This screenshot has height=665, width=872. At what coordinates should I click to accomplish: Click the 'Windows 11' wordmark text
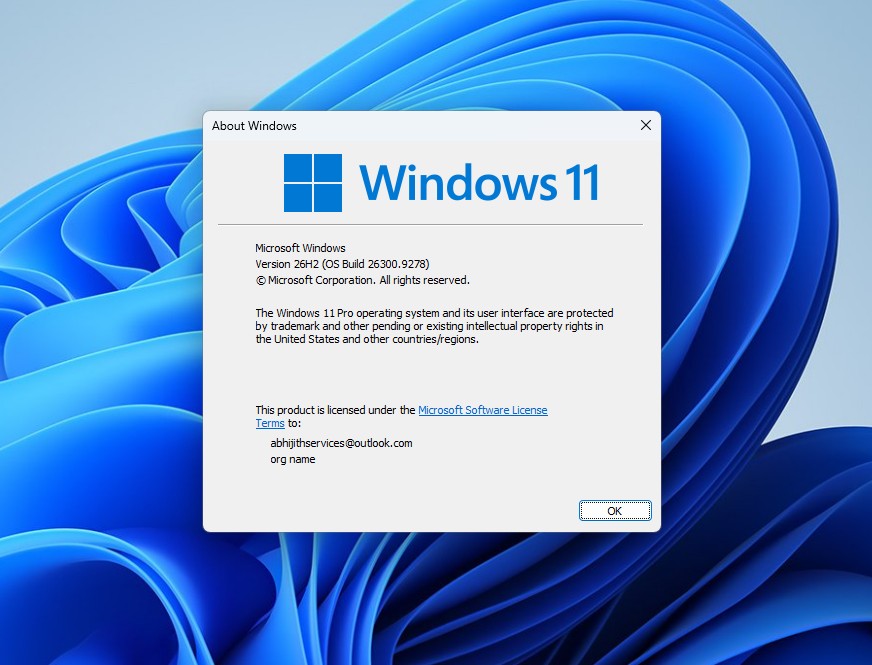point(480,182)
